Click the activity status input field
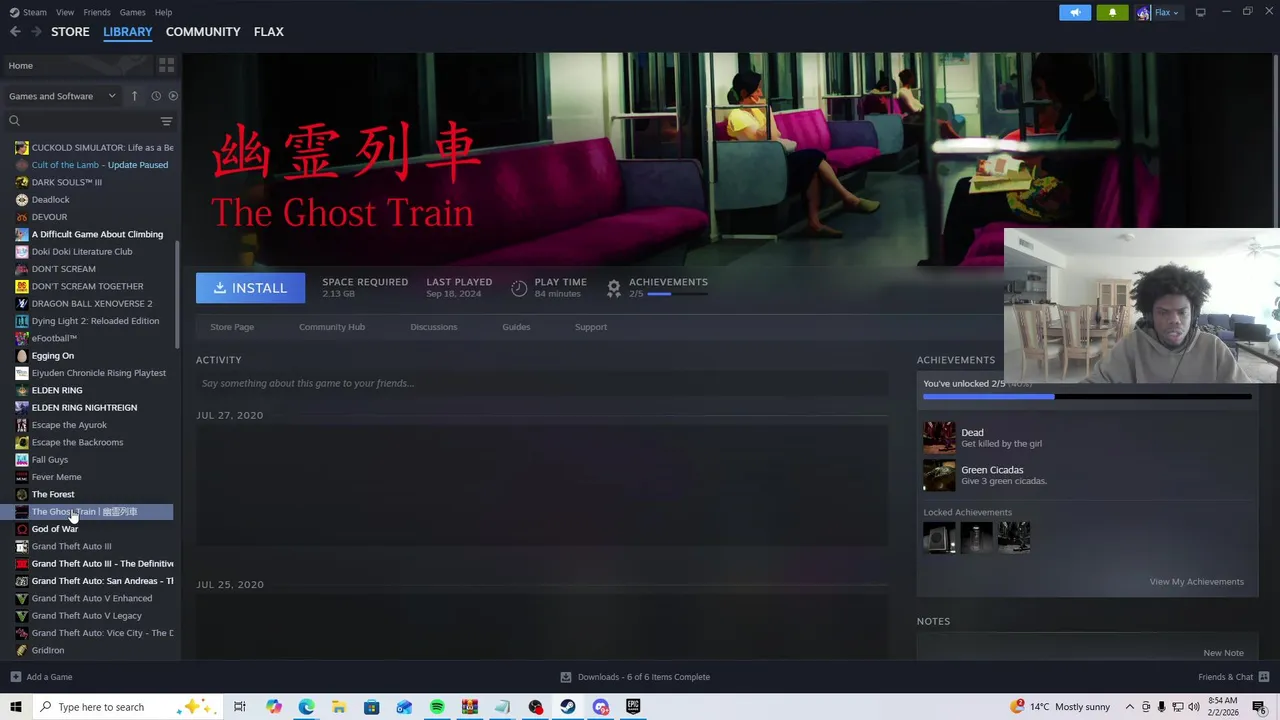Screen dimensions: 1280x720 tap(542, 383)
